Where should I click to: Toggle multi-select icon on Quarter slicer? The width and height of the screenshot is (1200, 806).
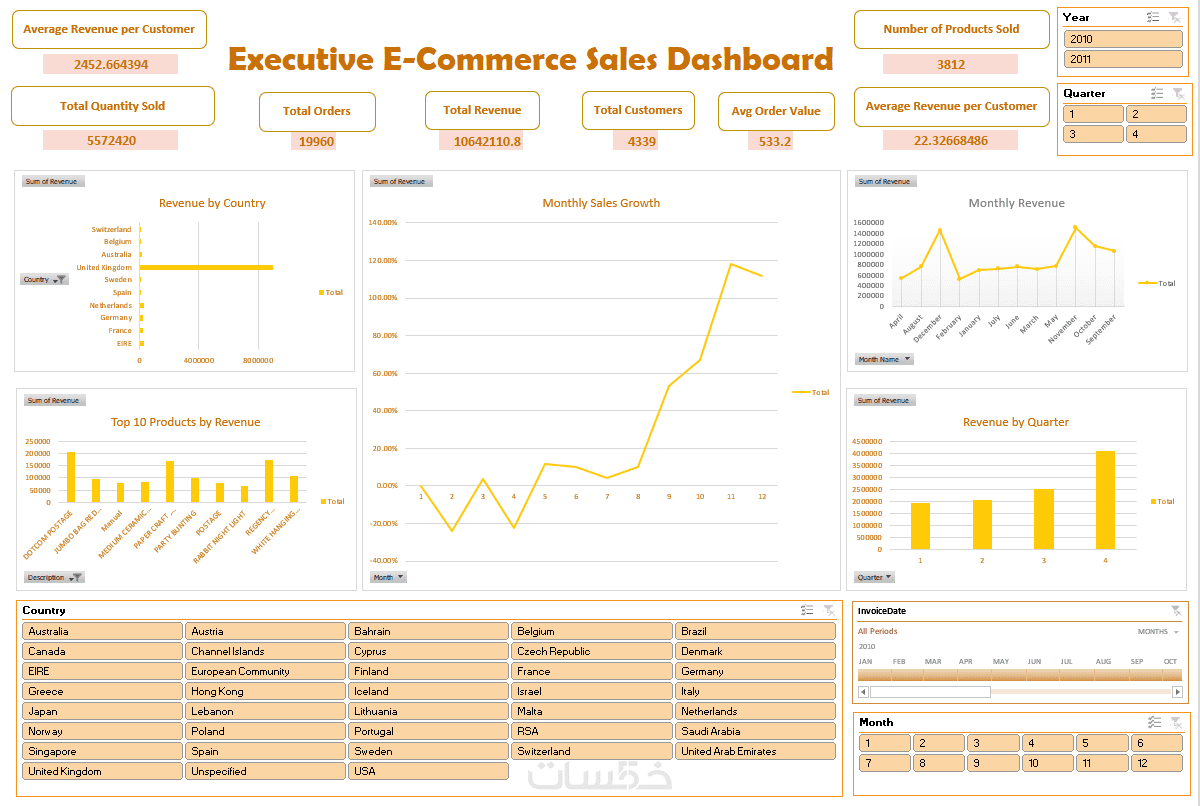pos(1157,93)
